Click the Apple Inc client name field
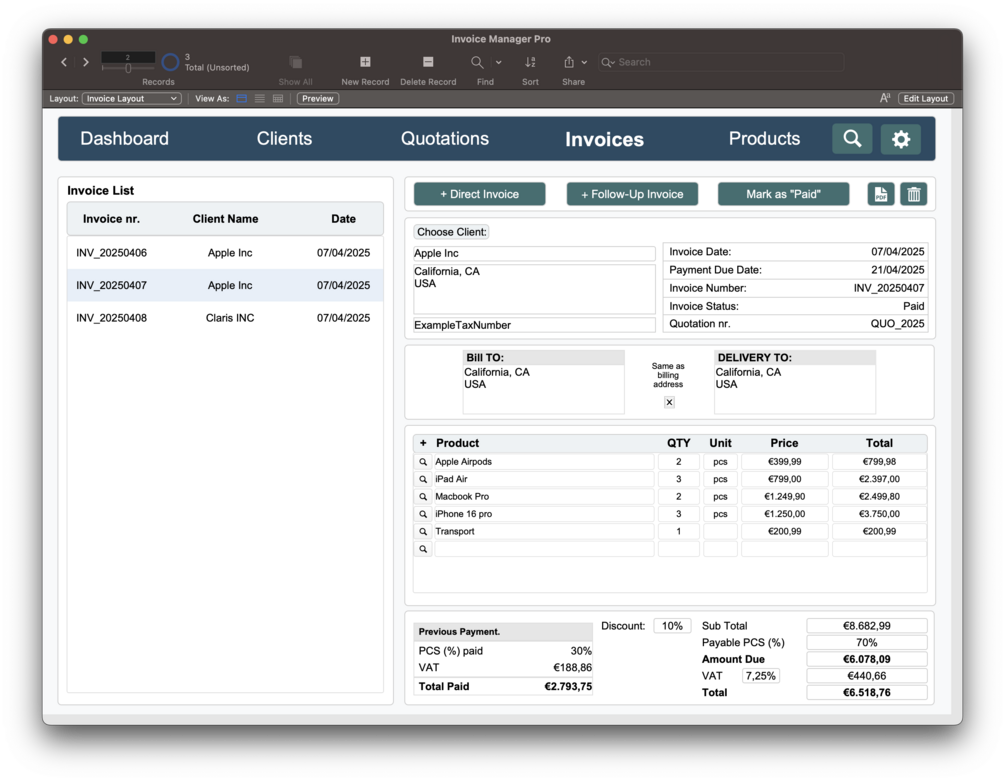The width and height of the screenshot is (1005, 781). pyautogui.click(x=534, y=253)
